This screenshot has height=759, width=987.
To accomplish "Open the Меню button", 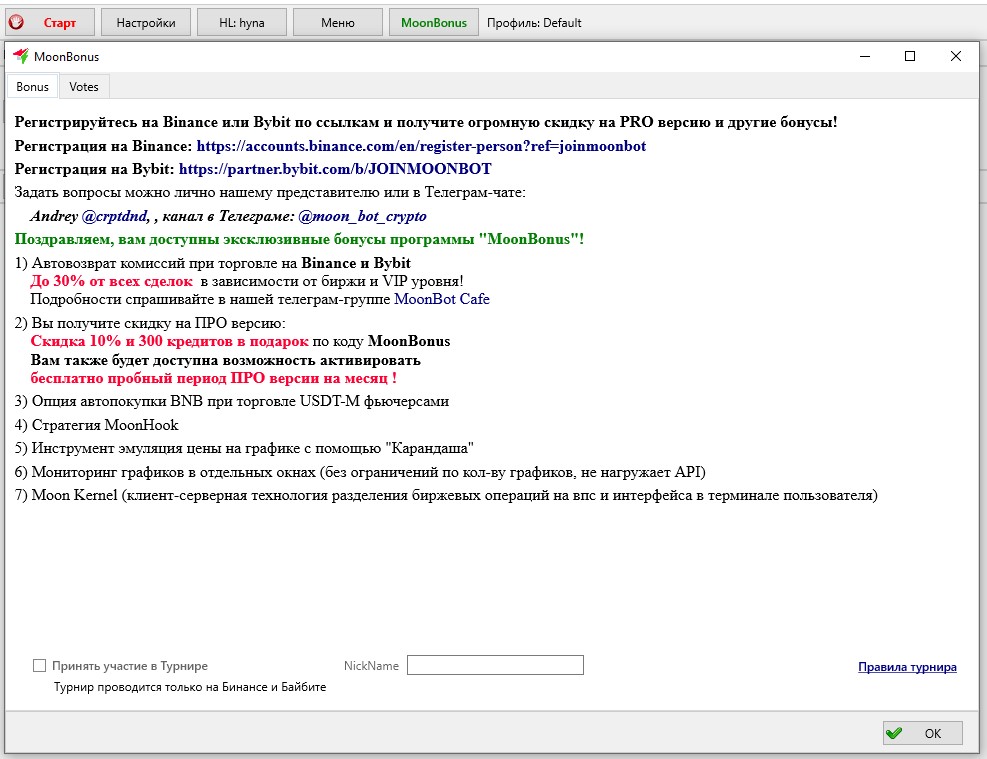I will (337, 22).
